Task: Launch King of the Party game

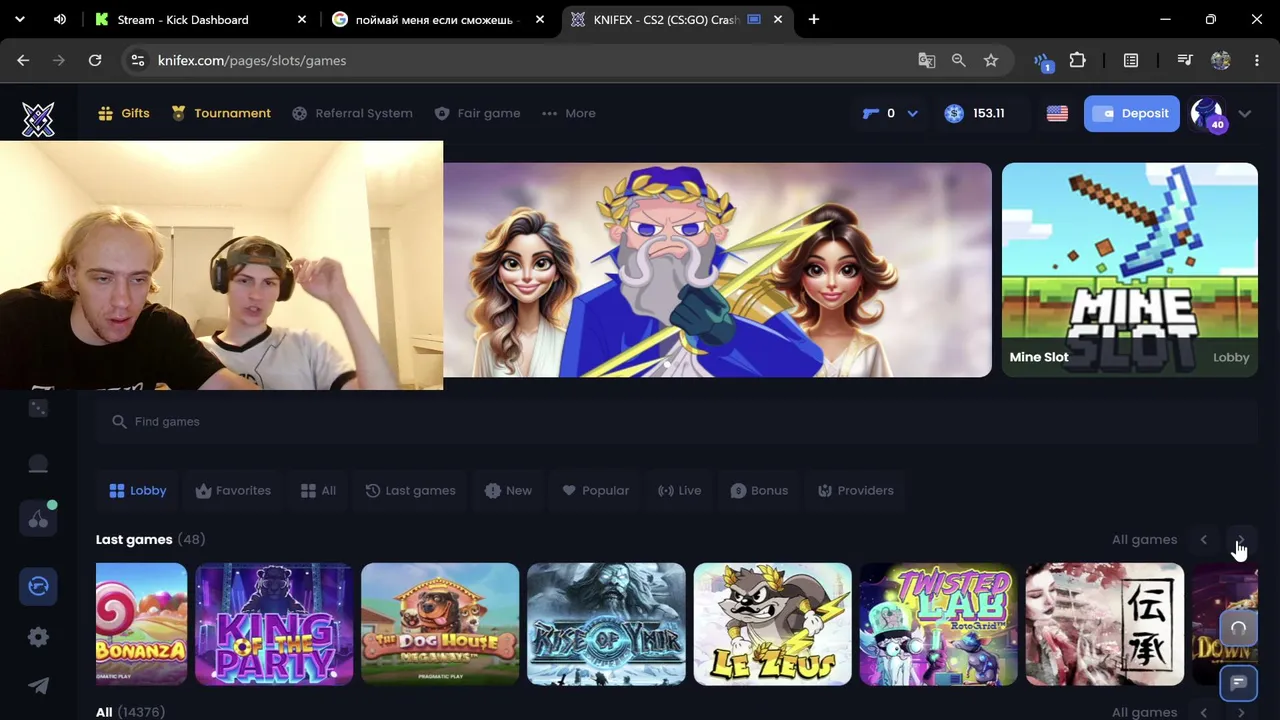Action: [x=274, y=624]
